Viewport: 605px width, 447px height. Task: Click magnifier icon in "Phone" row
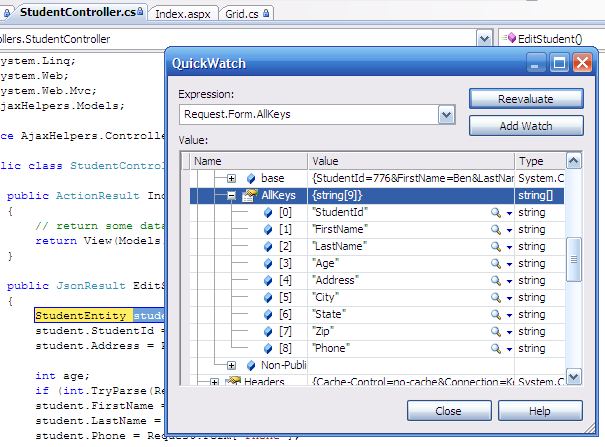pyautogui.click(x=495, y=347)
